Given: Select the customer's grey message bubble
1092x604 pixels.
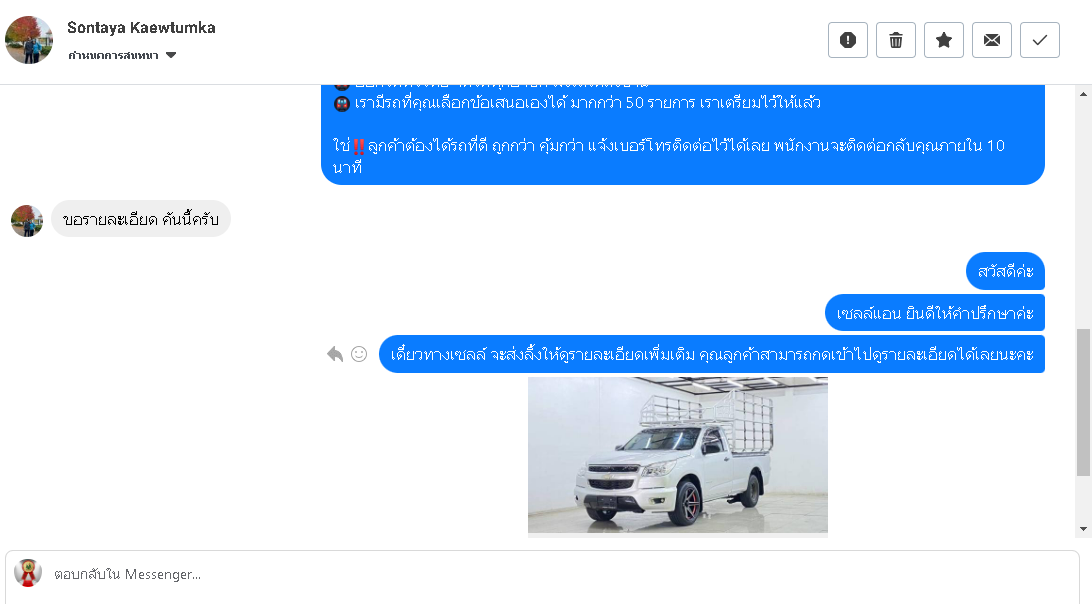Looking at the screenshot, I should pos(141,219).
